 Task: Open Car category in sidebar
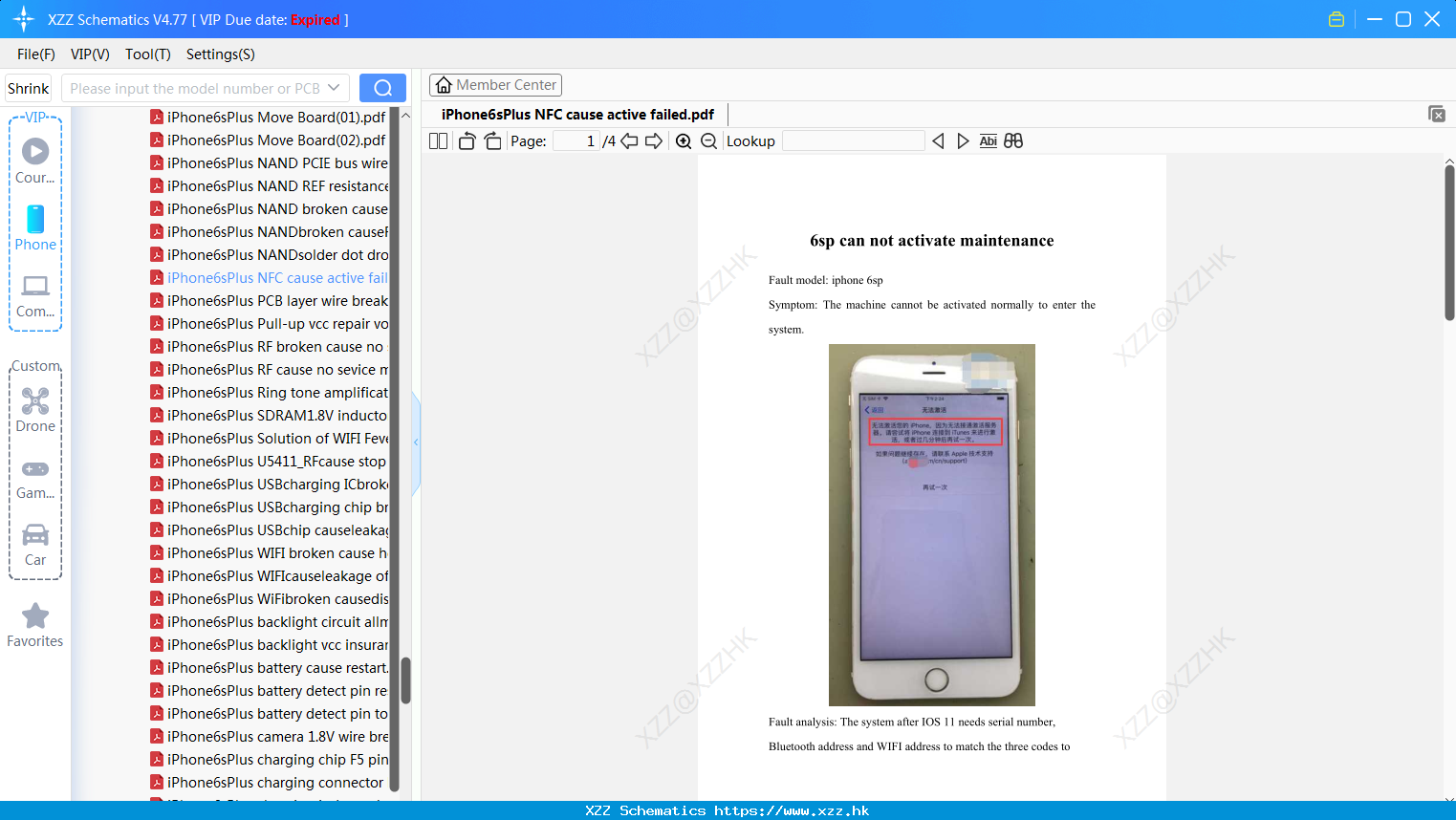click(x=35, y=545)
